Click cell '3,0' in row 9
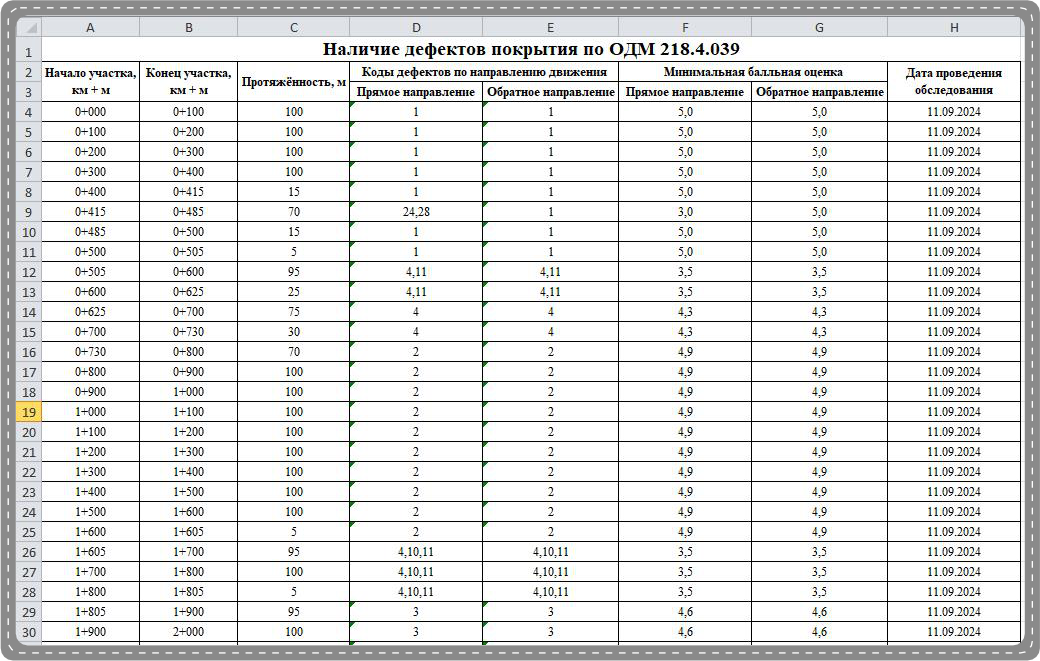Viewport: 1040px width, 661px height. point(684,211)
